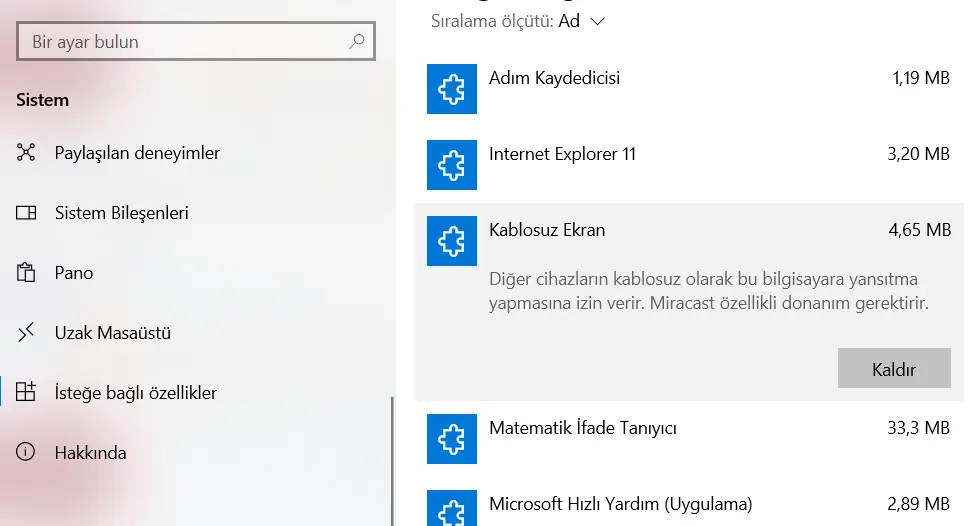This screenshot has width=976, height=526.
Task: Click the Kaldır button for Kablosuz Ekran
Action: click(x=894, y=368)
